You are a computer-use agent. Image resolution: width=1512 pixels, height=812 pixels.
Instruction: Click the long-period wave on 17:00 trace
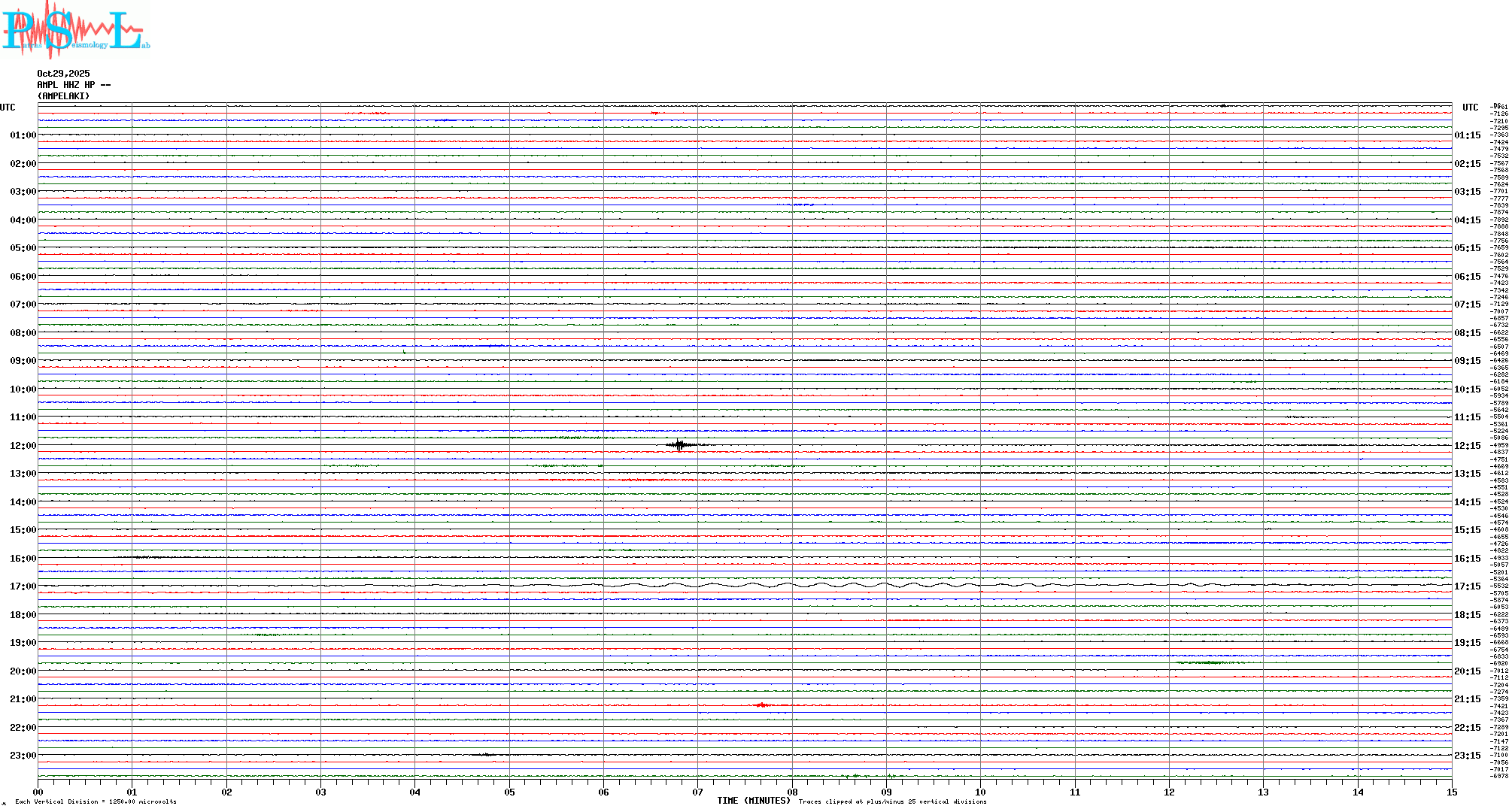coord(790,585)
